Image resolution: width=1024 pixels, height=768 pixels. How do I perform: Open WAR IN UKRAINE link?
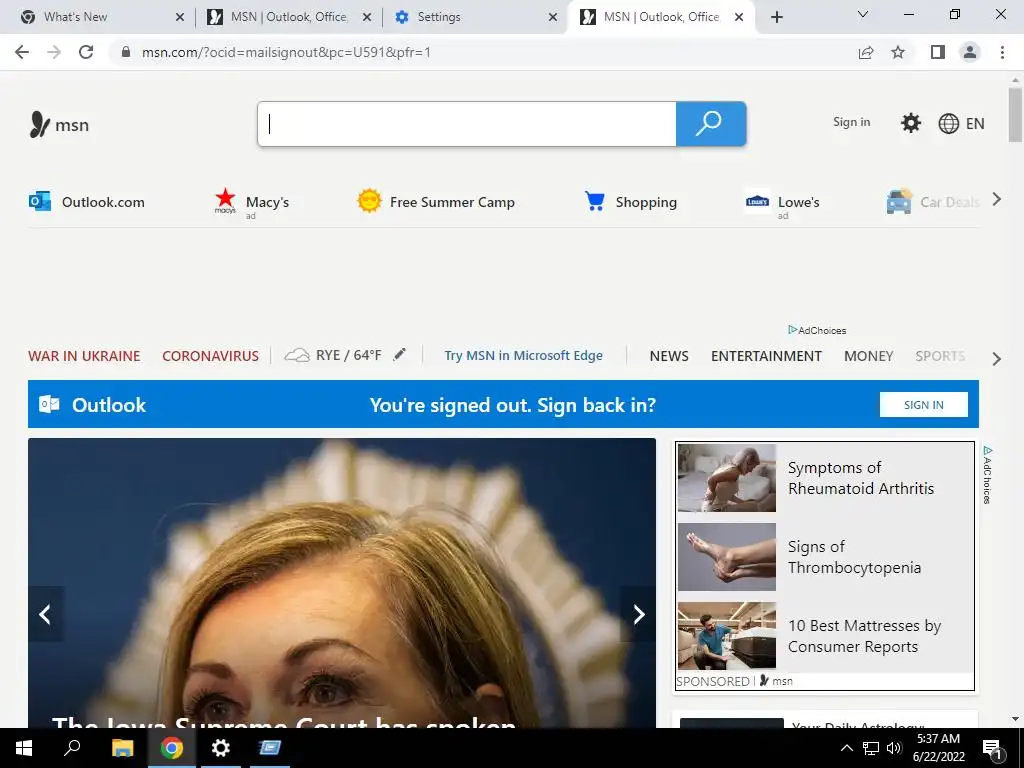[x=84, y=356]
